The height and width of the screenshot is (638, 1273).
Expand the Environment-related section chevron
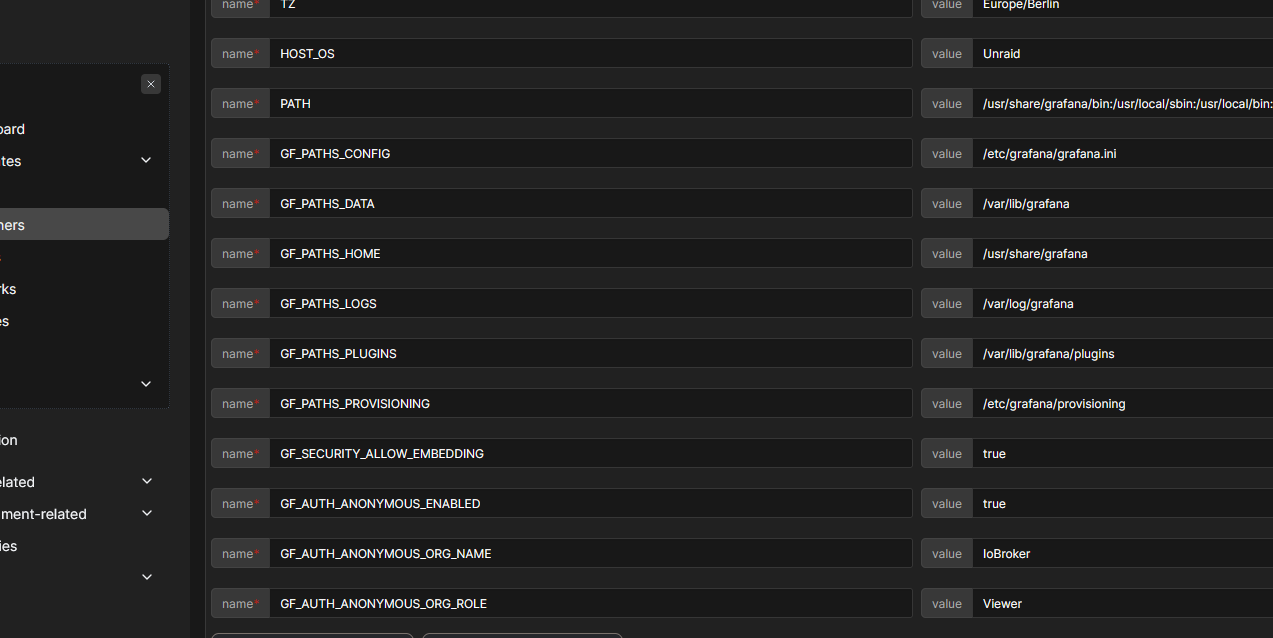147,514
